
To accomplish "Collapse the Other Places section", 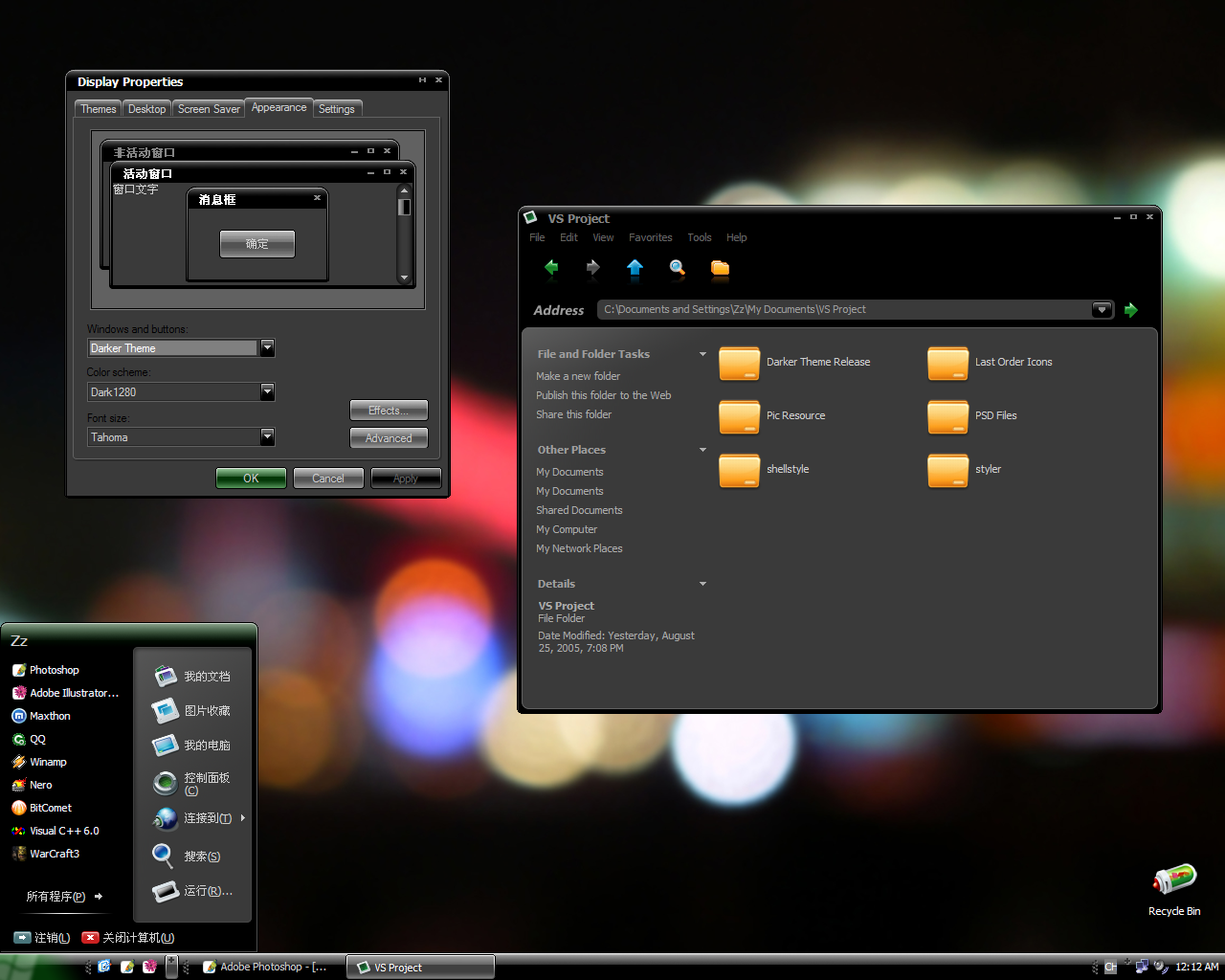I will (702, 449).
